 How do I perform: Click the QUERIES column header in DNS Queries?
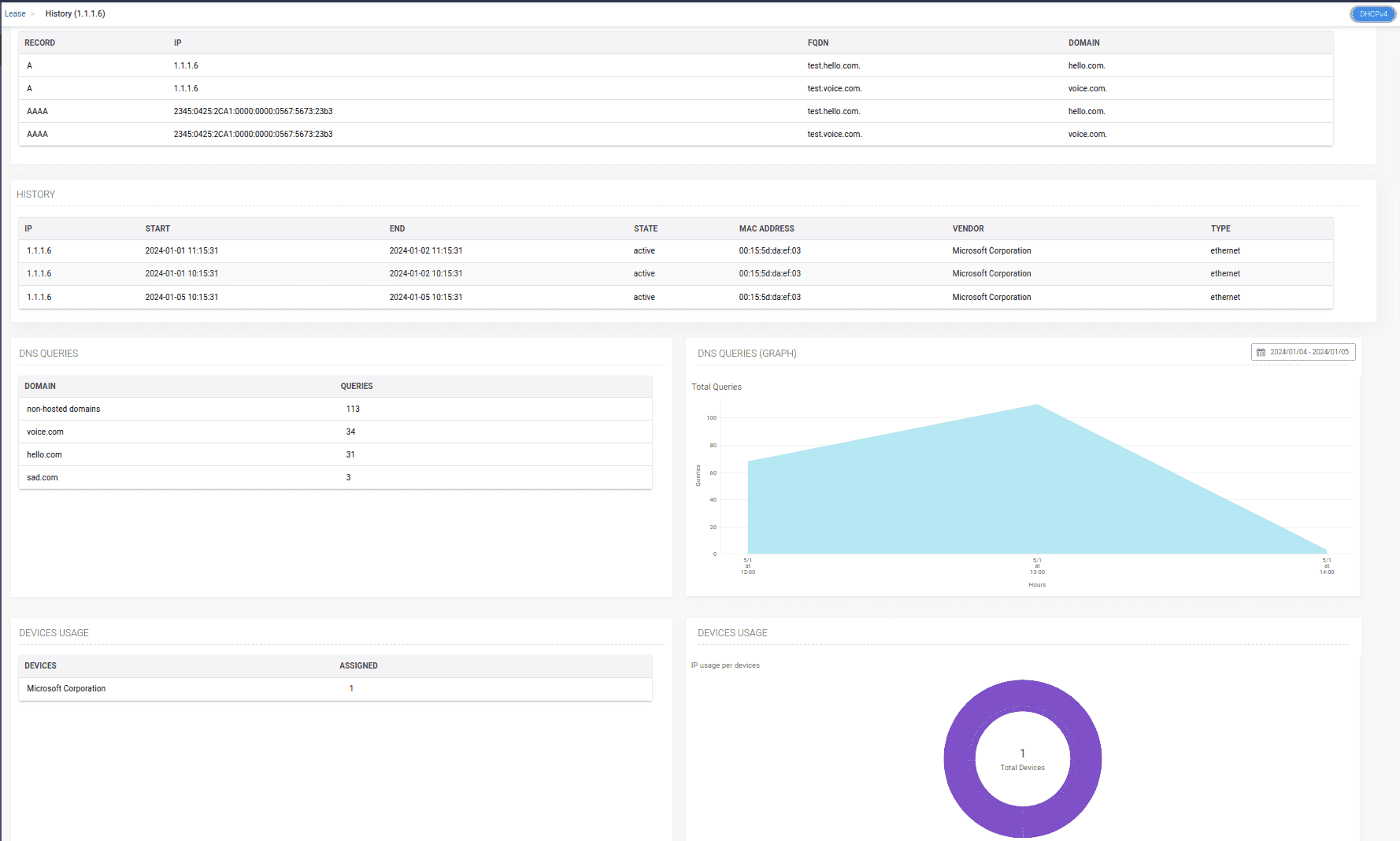(357, 386)
